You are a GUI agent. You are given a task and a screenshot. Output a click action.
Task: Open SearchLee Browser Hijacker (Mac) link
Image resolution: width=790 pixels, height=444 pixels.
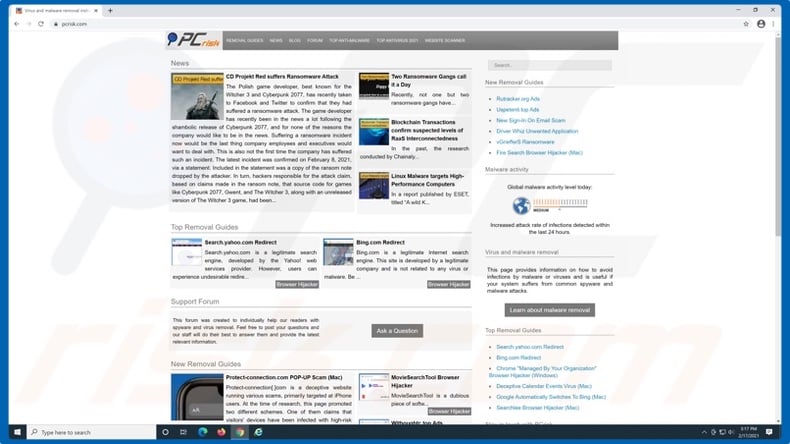538,408
